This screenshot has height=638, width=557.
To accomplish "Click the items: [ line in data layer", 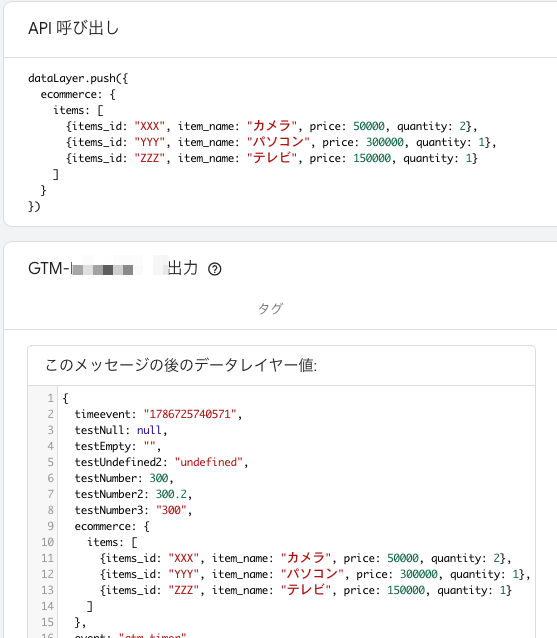I will click(112, 542).
